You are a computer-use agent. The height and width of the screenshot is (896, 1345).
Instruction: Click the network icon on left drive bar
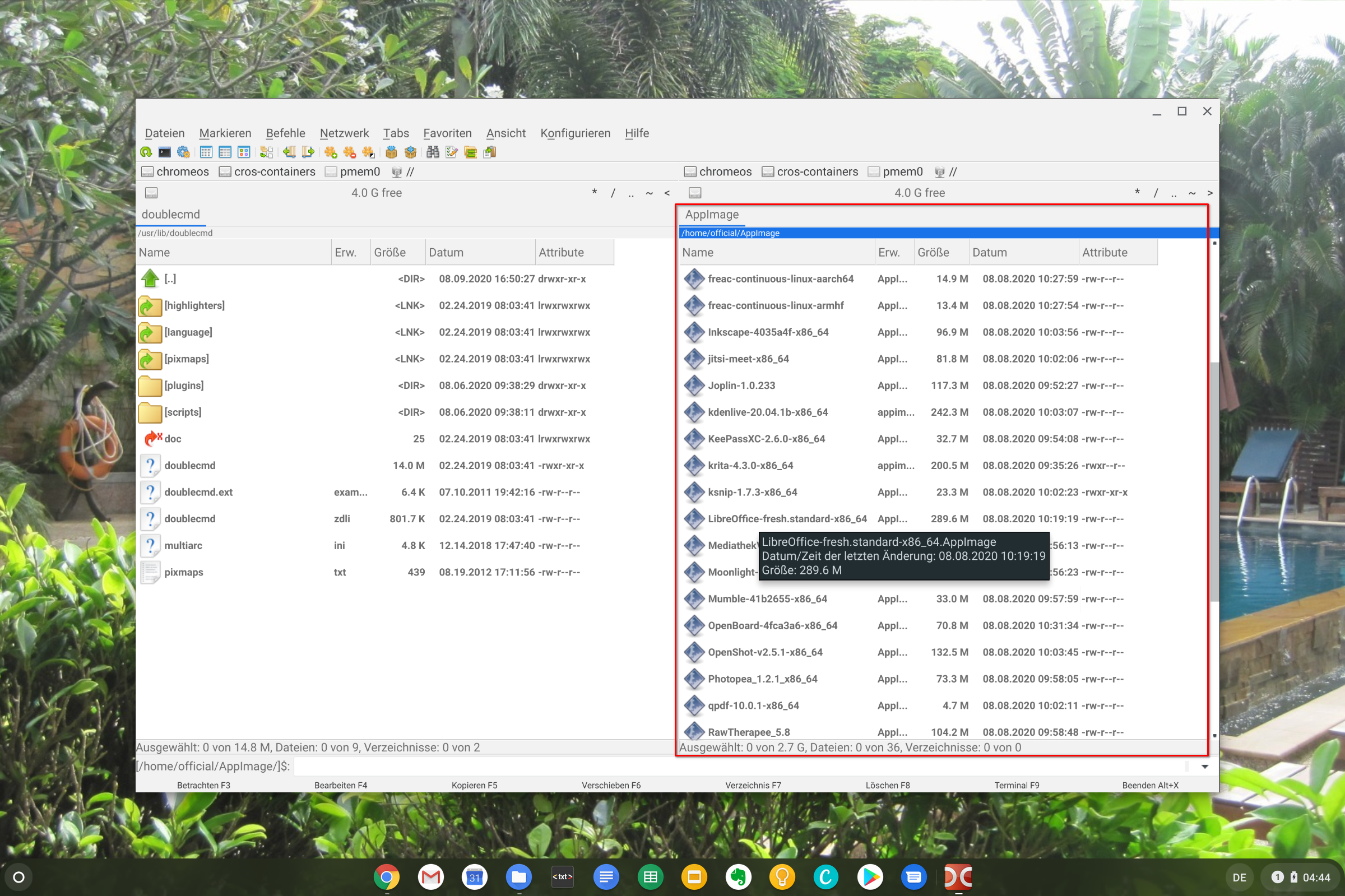[397, 171]
